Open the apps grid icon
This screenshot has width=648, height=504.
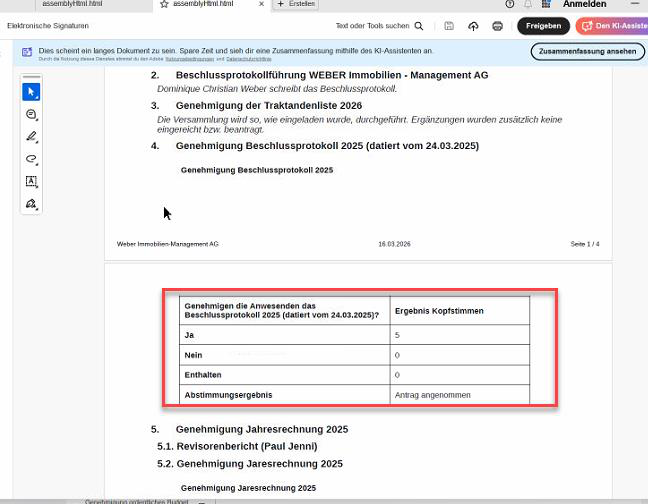(546, 4)
